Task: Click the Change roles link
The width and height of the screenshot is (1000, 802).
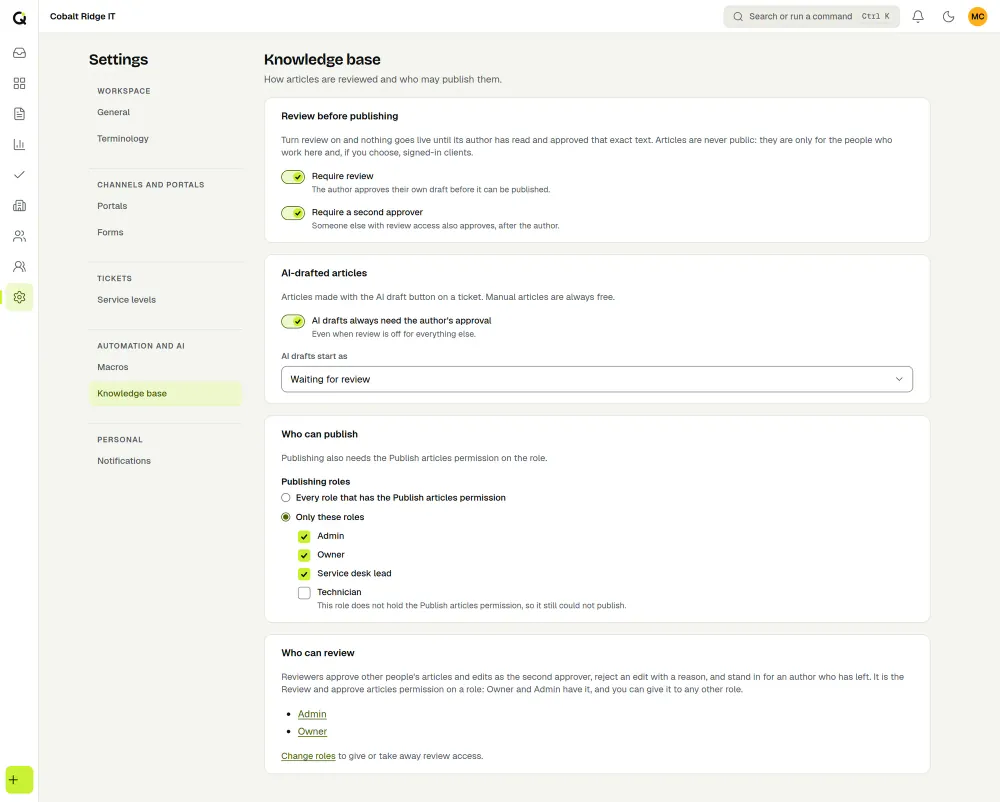Action: [308, 756]
